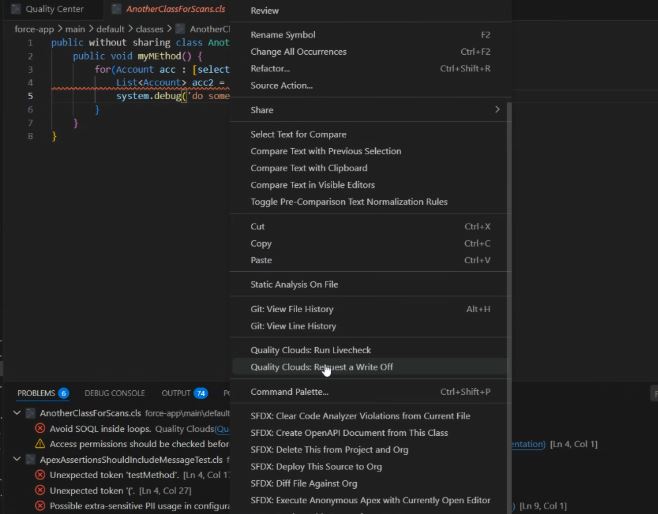This screenshot has width=658, height=514.
Task: Switch to the Debug Console panel tab
Action: (114, 393)
